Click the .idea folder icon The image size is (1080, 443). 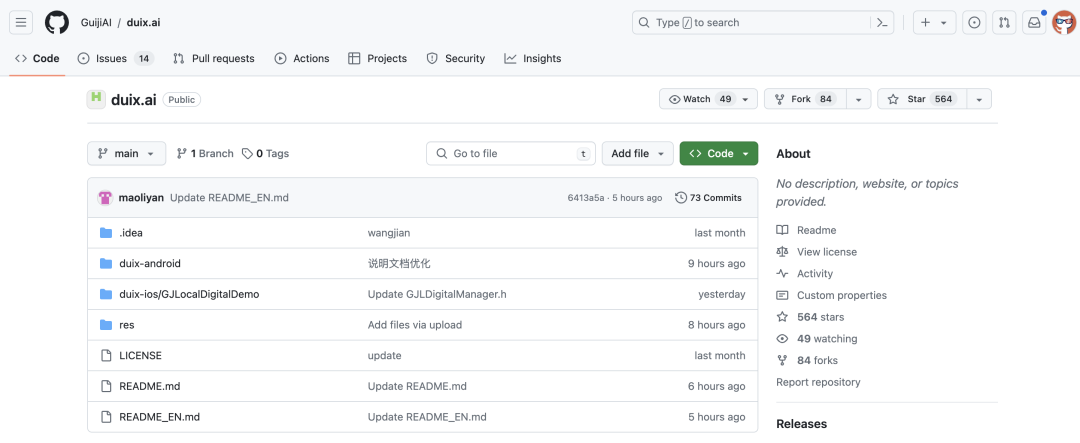point(105,233)
